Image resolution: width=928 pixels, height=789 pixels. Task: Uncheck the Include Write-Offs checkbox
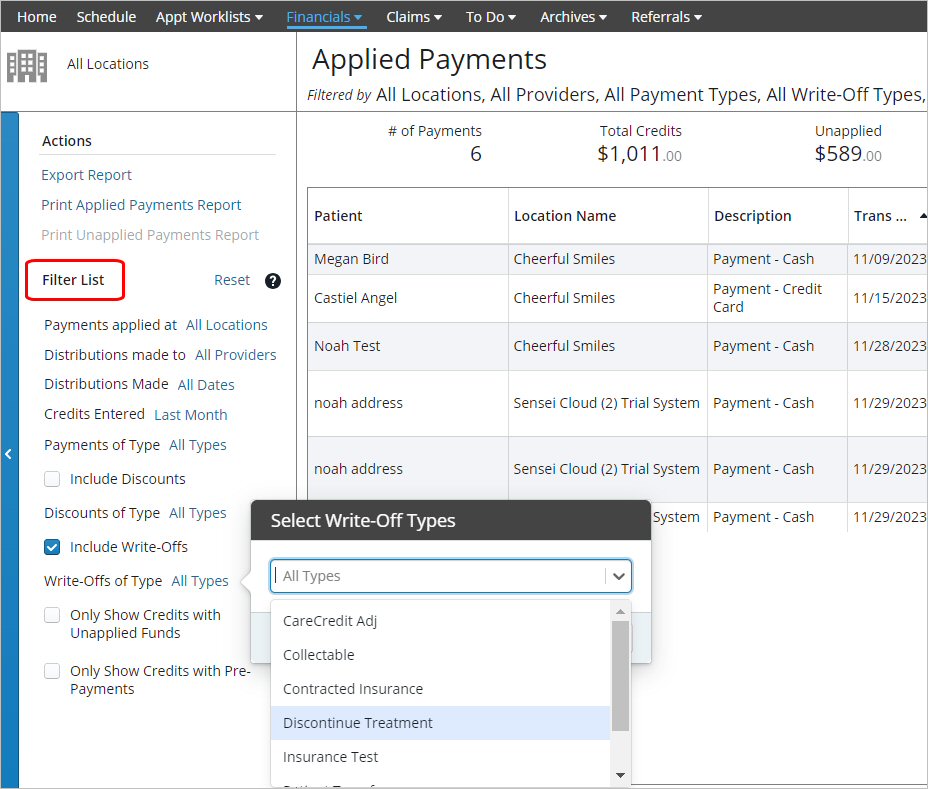pos(53,547)
